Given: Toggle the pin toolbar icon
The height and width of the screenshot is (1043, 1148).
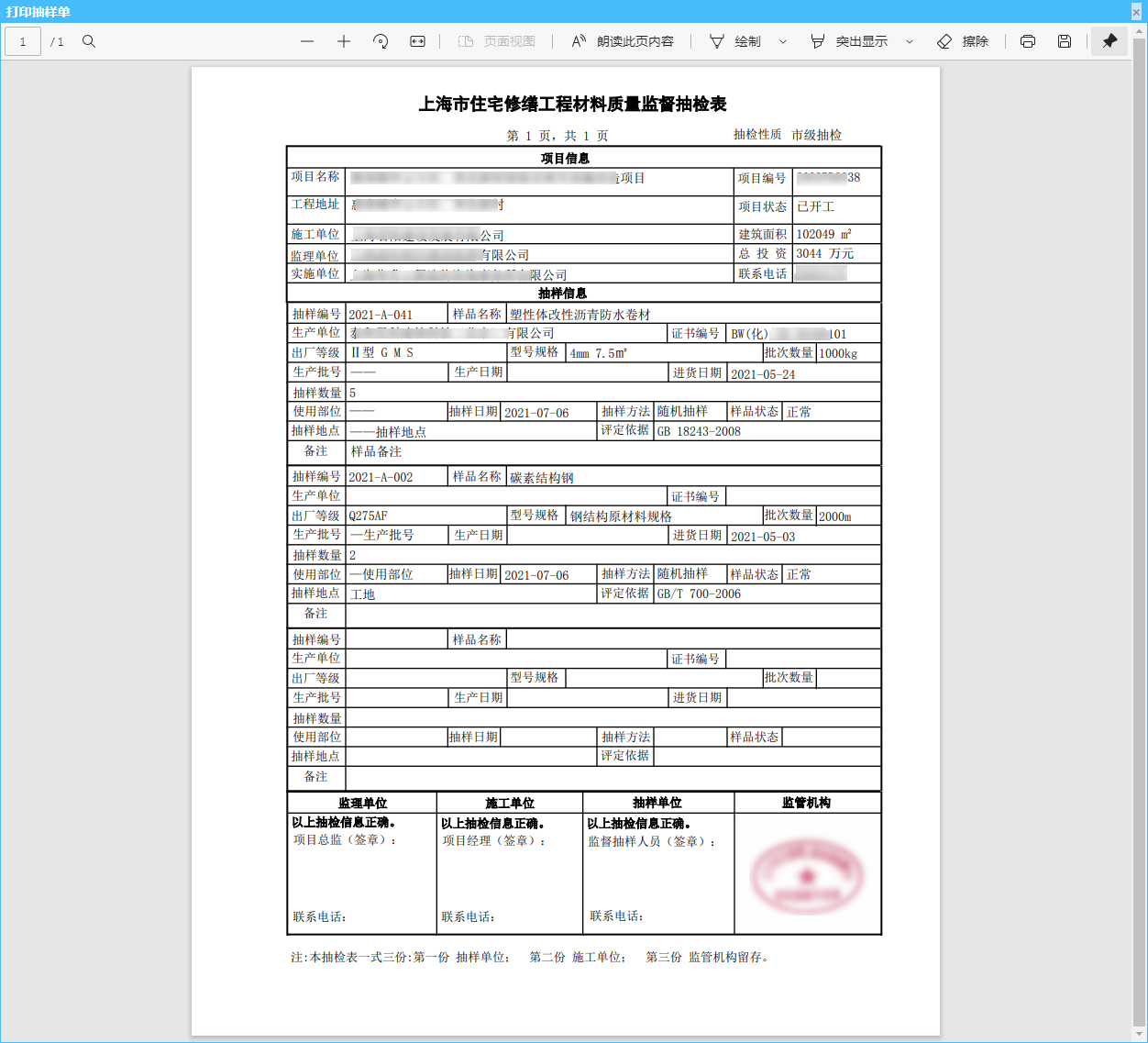Looking at the screenshot, I should point(1109,41).
